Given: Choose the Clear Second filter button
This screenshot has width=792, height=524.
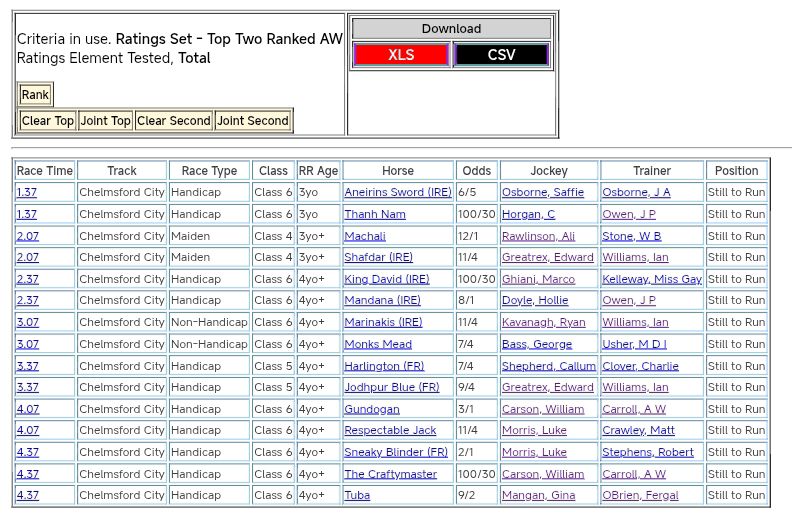Looking at the screenshot, I should [174, 121].
